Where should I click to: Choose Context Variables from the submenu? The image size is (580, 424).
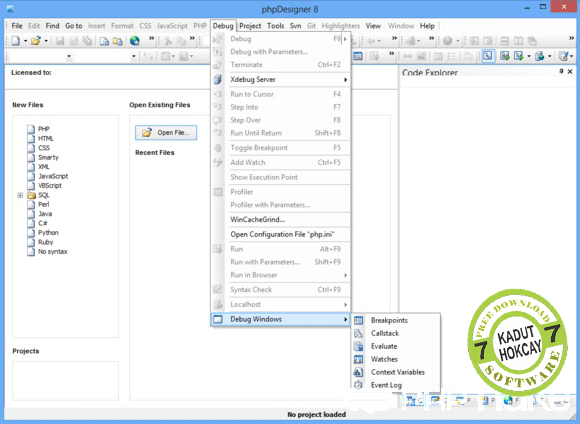(x=396, y=372)
